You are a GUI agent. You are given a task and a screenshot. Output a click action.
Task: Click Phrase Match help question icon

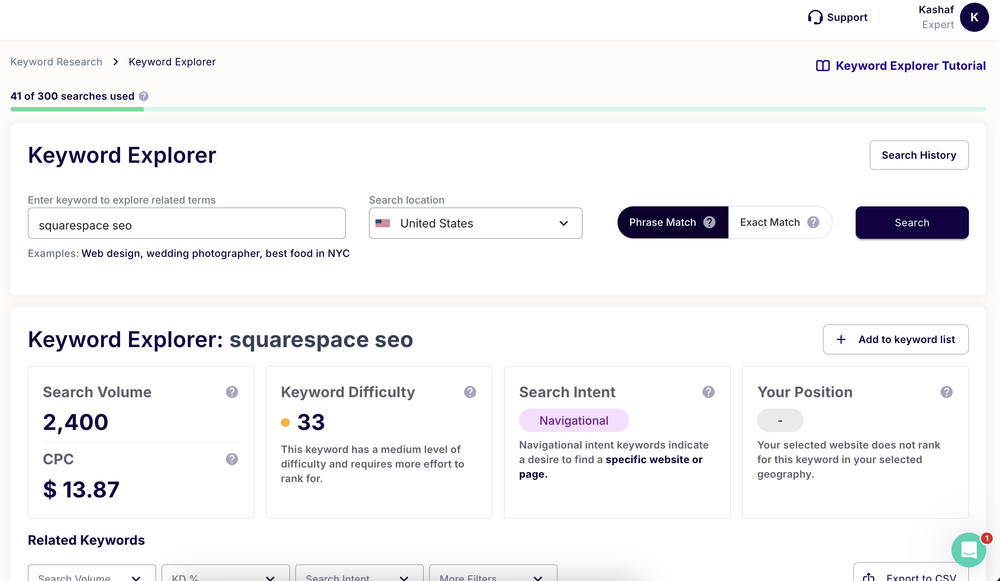[x=709, y=222]
